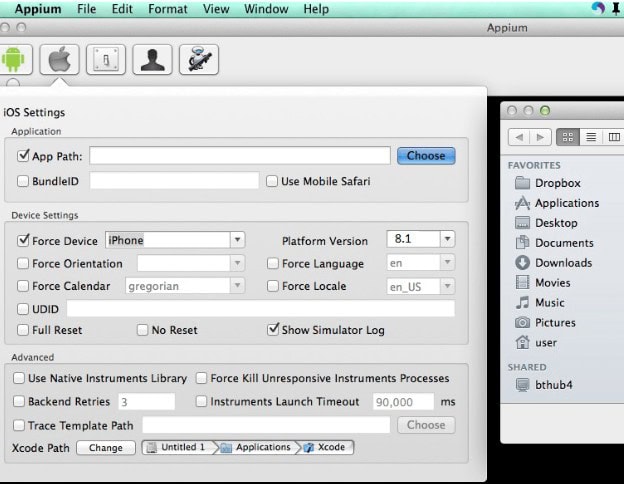
Task: Enable the BundleID checkbox
Action: (23, 181)
